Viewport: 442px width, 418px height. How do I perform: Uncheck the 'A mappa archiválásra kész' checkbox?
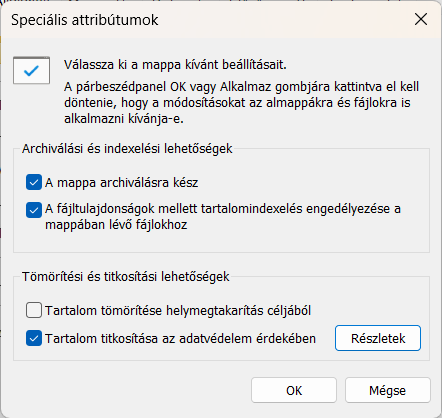coord(34,182)
